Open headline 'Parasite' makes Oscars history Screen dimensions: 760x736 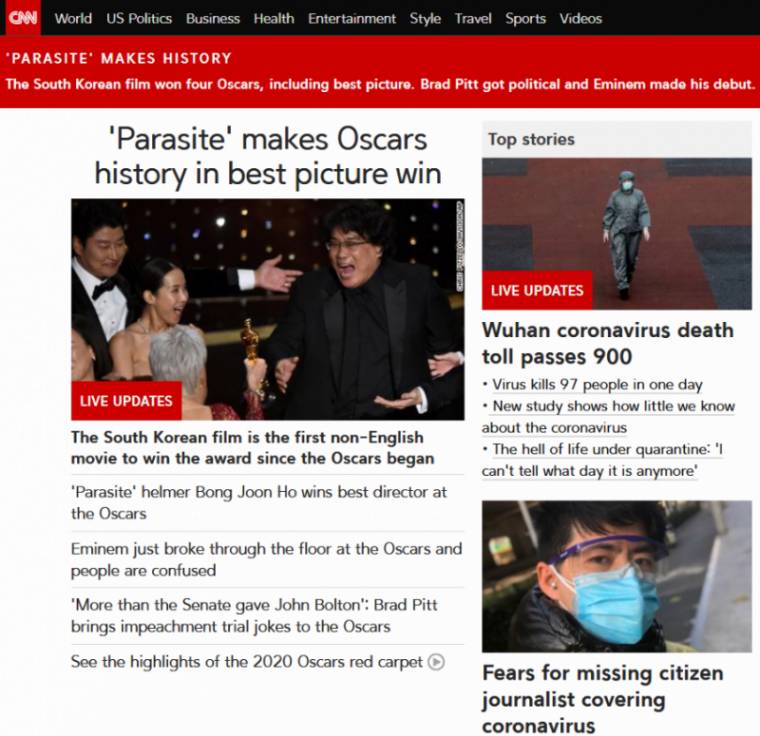point(268,156)
